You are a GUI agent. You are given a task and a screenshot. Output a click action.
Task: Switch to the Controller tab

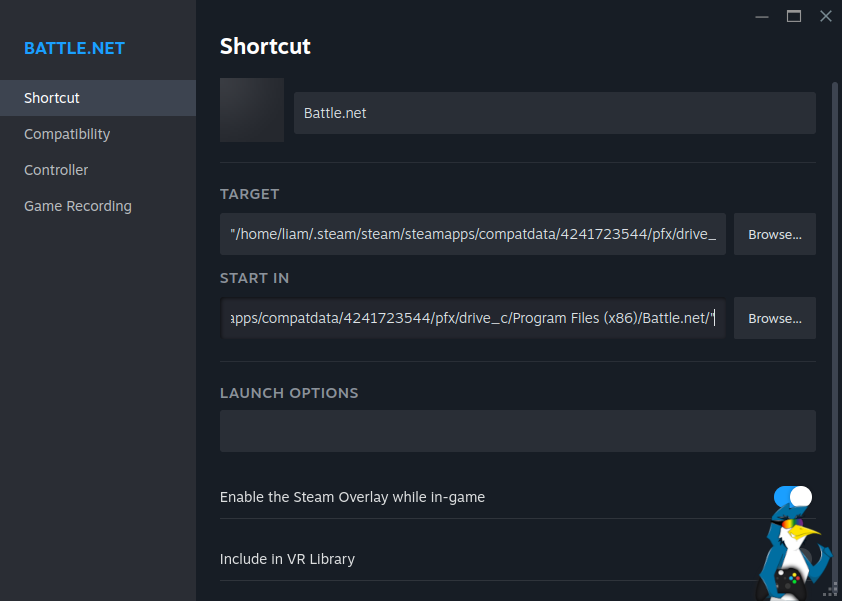[x=56, y=170]
